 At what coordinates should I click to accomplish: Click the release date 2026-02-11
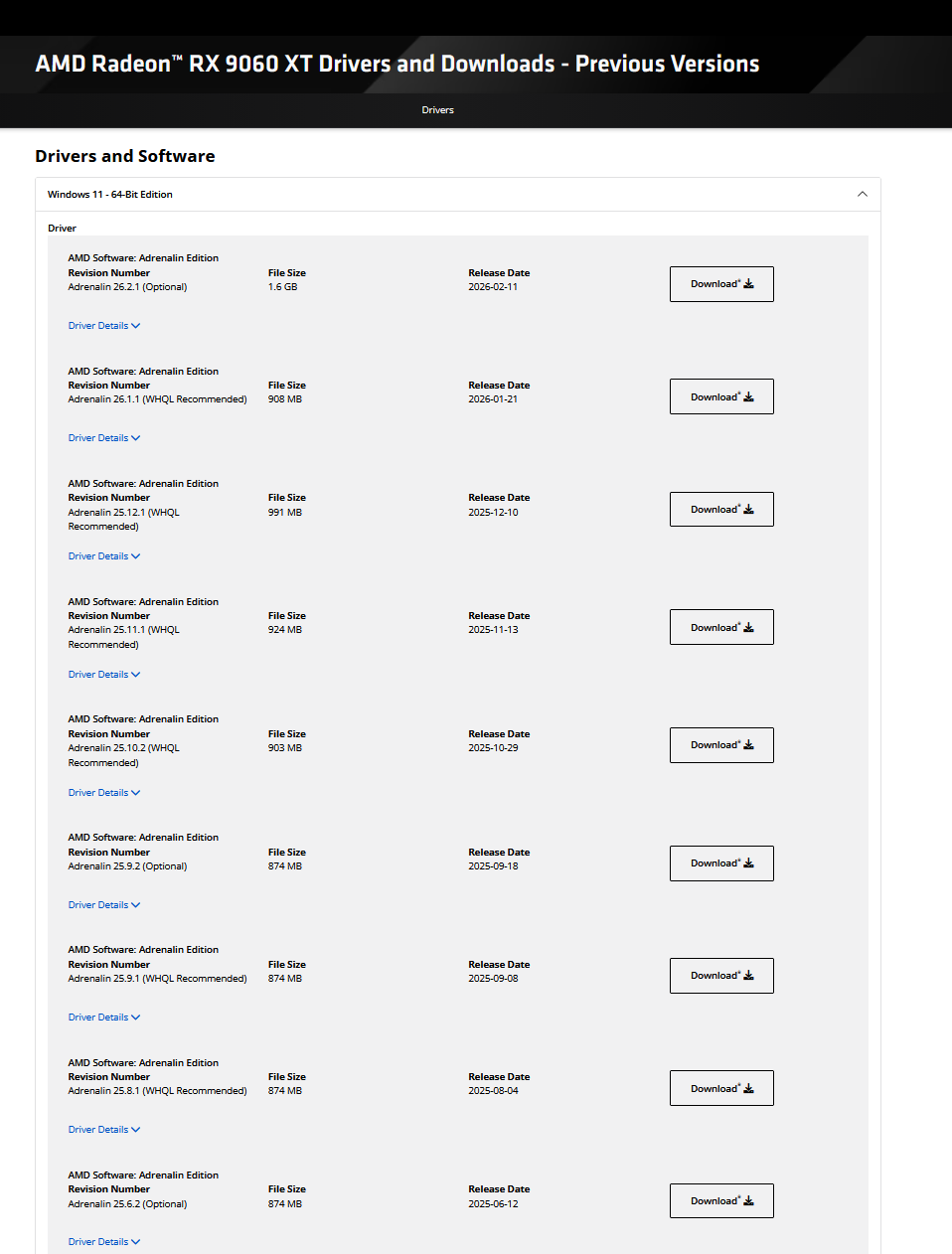click(493, 287)
